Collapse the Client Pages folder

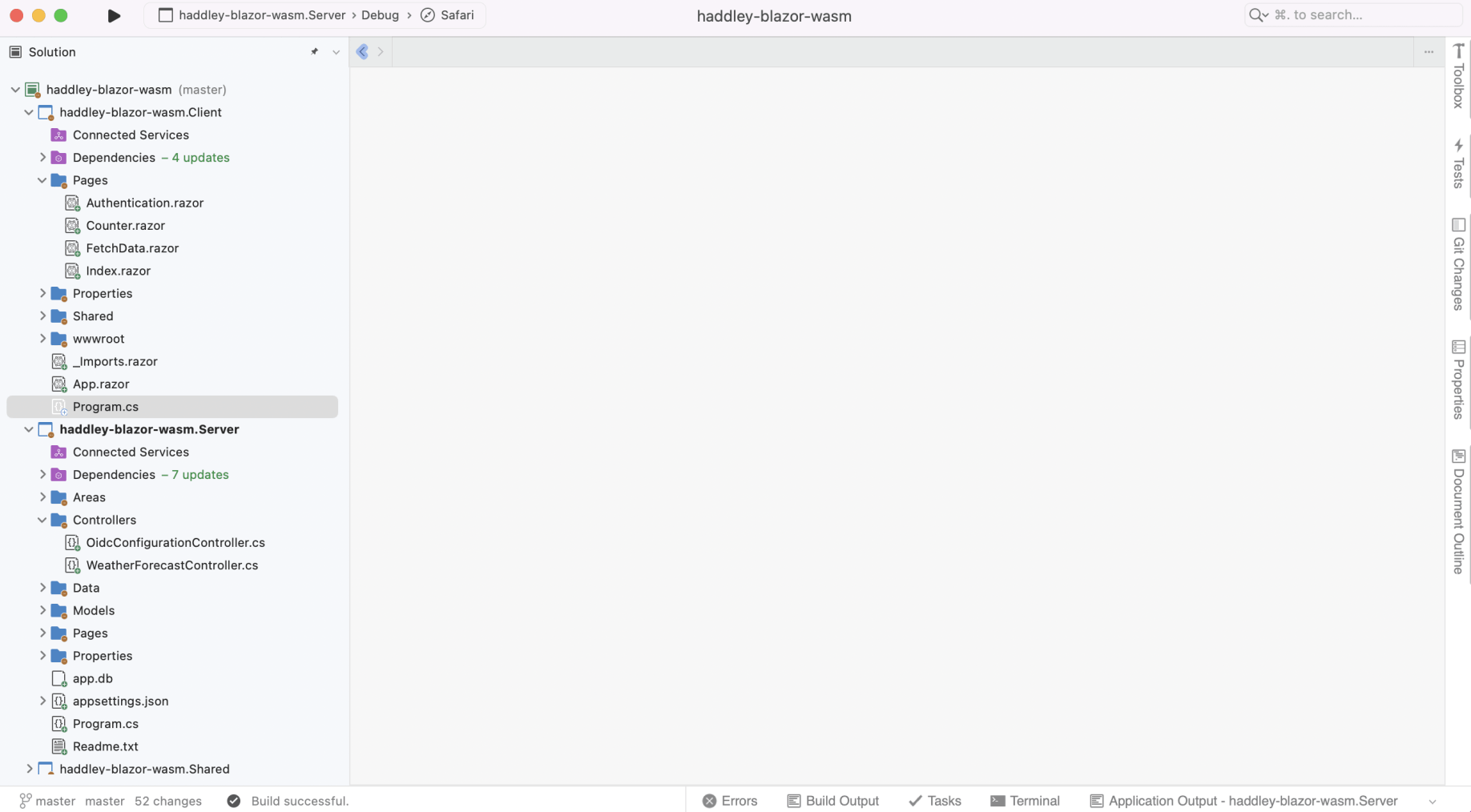point(42,180)
